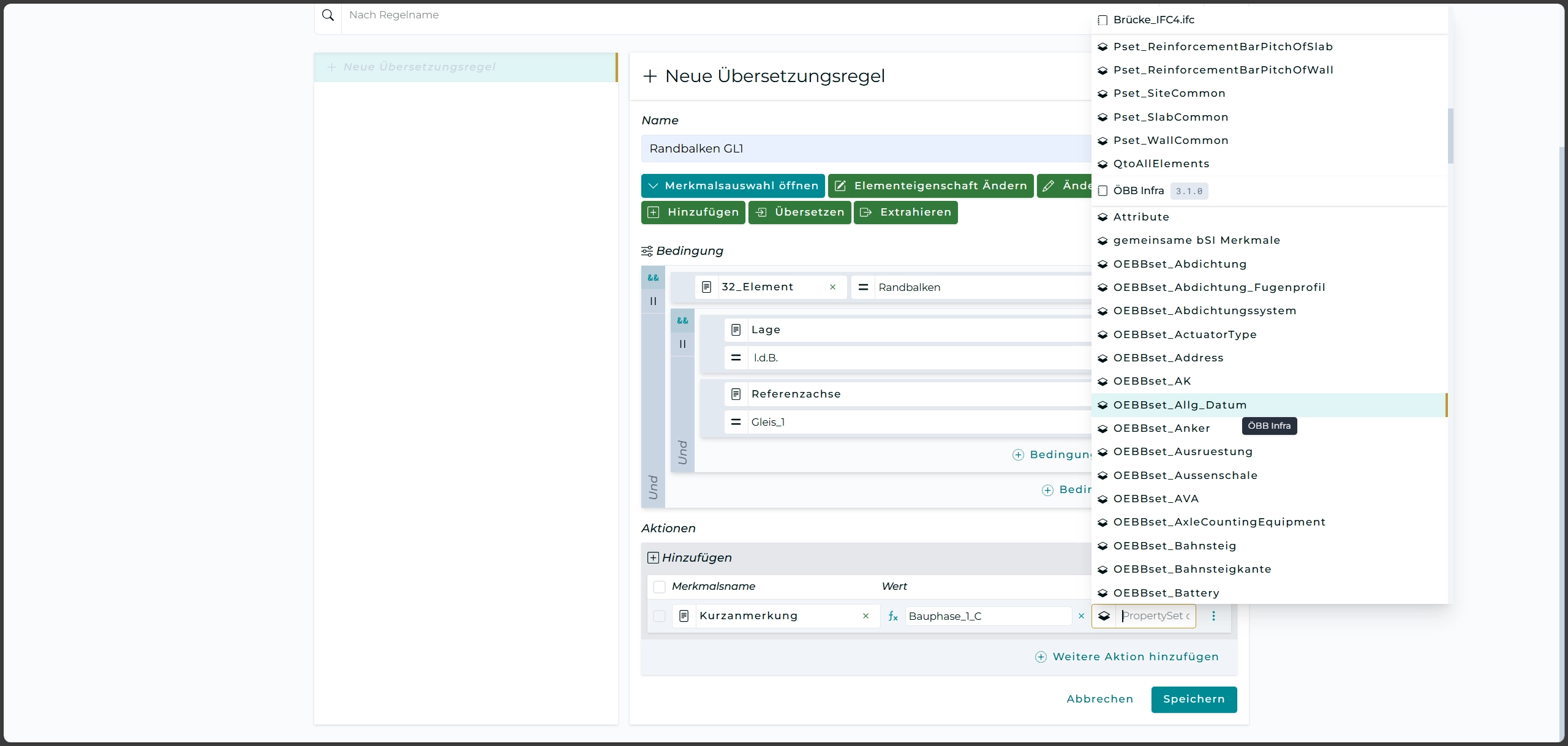Click the Speichern button
Viewport: 1568px width, 746px height.
pyautogui.click(x=1193, y=699)
